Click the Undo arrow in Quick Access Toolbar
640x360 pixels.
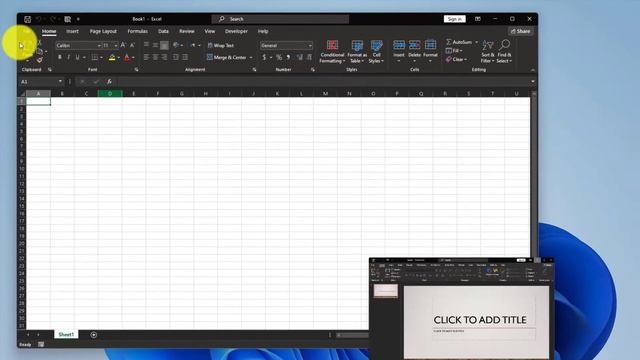point(38,19)
